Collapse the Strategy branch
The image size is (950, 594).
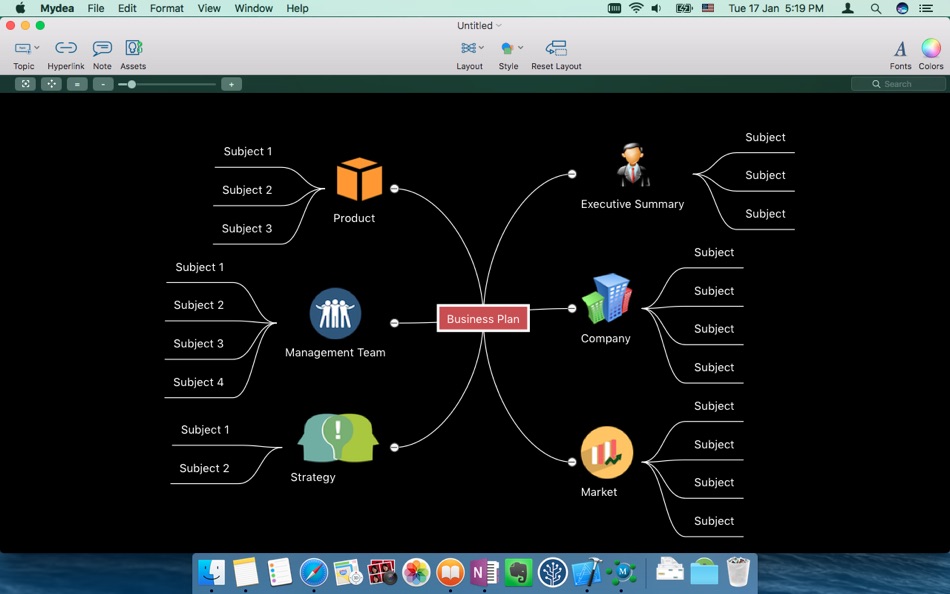click(x=394, y=447)
